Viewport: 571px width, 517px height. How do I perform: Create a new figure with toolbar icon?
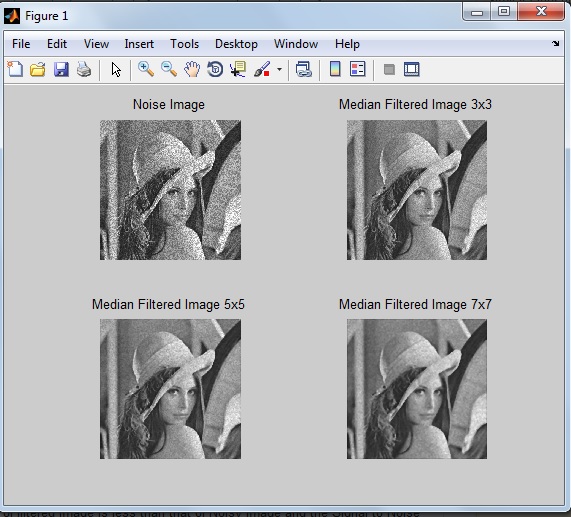click(15, 69)
